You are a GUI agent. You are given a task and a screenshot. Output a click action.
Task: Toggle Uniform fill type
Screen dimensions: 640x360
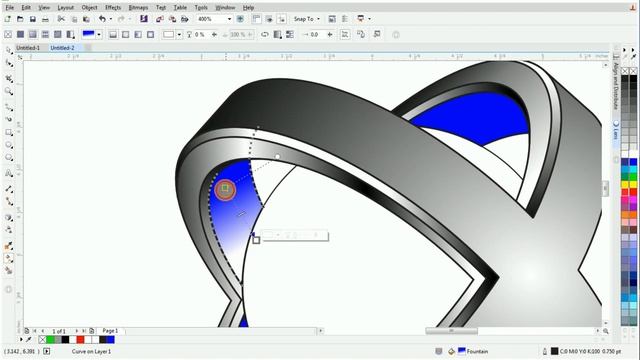coord(20,35)
